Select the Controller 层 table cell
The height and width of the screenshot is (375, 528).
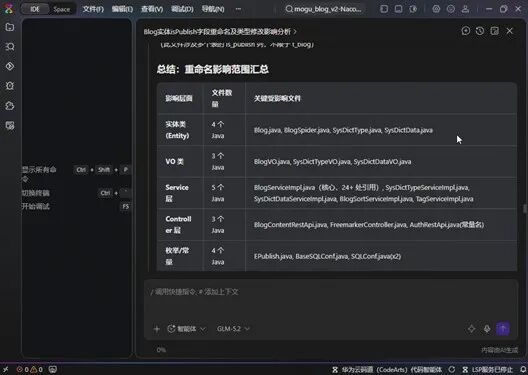(180, 225)
